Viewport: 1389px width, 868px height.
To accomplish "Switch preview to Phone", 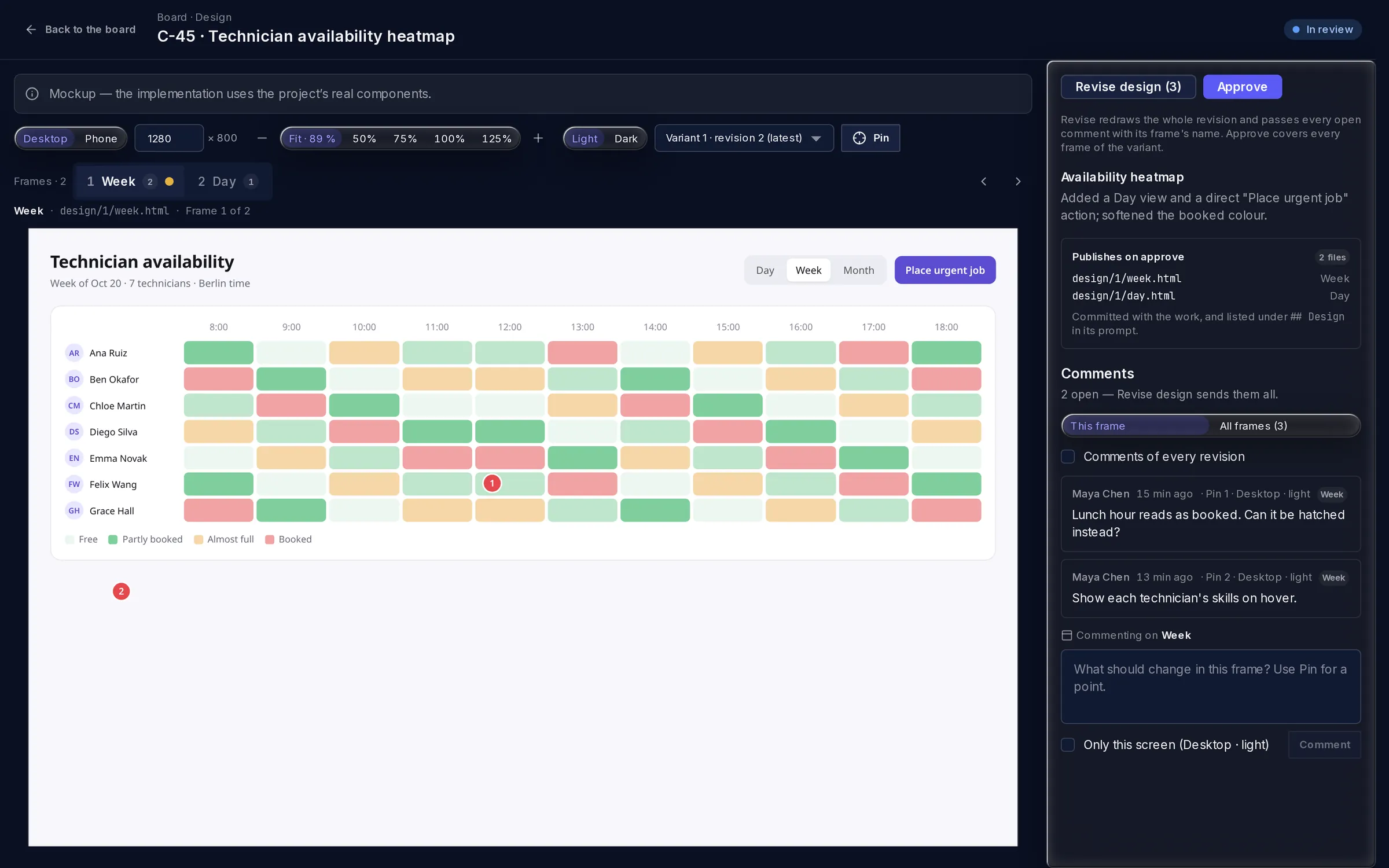I will click(x=101, y=138).
